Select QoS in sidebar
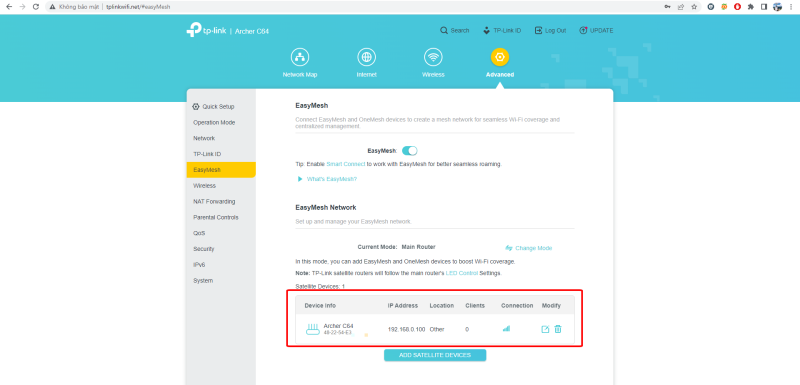Screen dimensions: 800x385 (221, 233)
